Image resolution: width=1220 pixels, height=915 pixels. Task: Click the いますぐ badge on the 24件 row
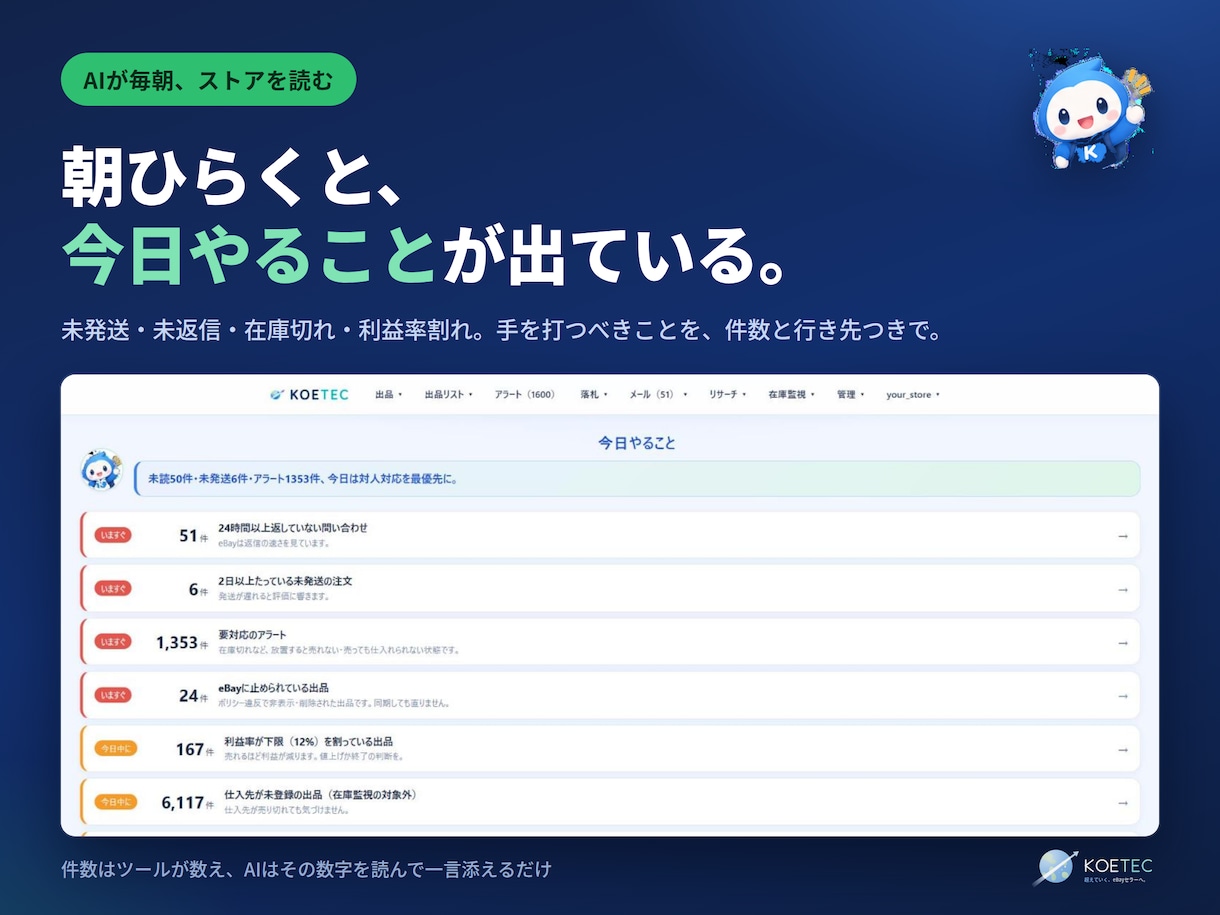[x=112, y=696]
